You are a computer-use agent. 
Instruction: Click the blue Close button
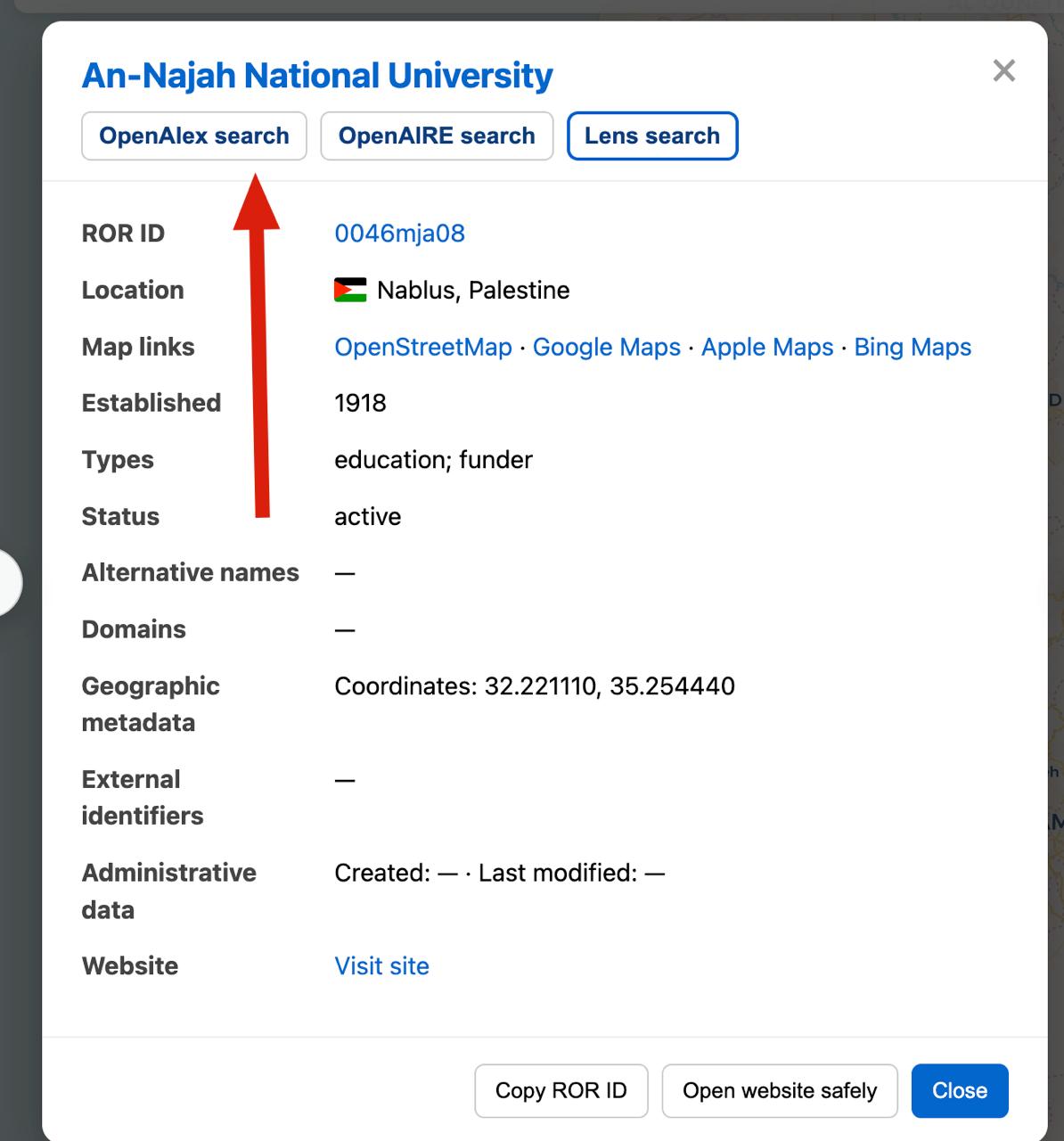click(959, 1090)
